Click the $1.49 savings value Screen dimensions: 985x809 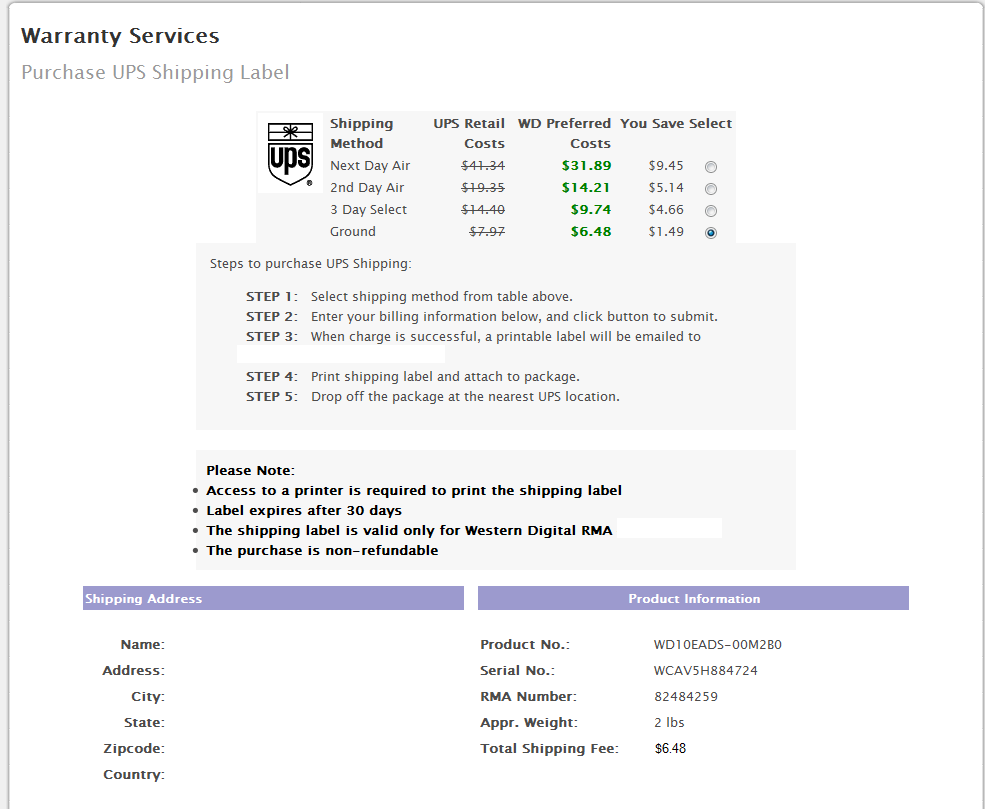(666, 231)
